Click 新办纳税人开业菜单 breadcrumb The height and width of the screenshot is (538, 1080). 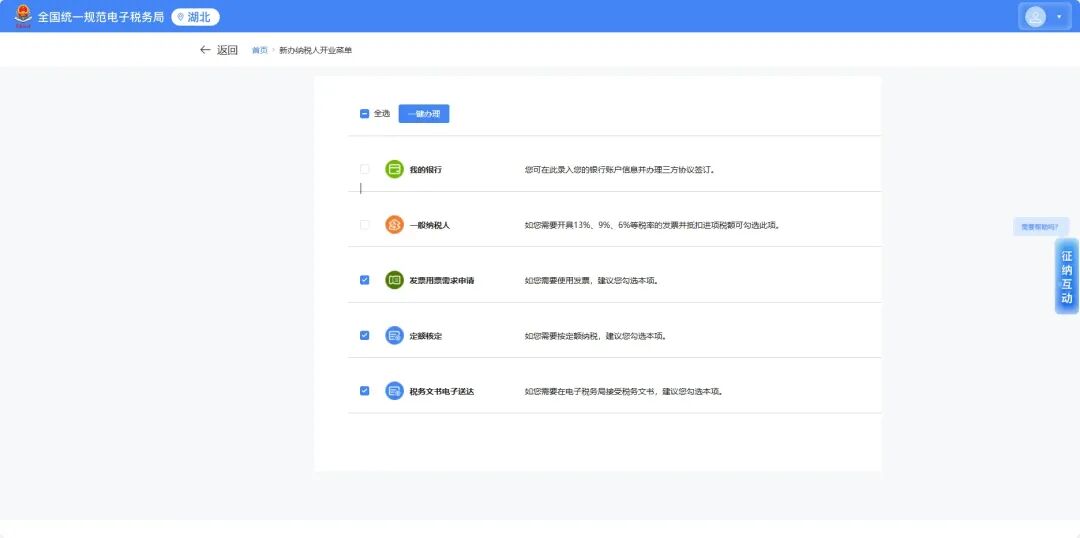click(x=315, y=50)
